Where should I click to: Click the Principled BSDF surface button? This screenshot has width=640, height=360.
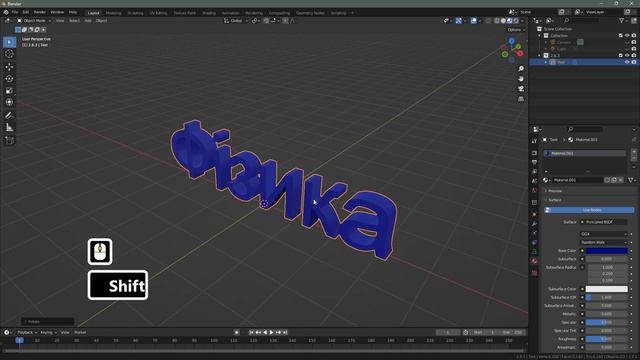pyautogui.click(x=604, y=222)
